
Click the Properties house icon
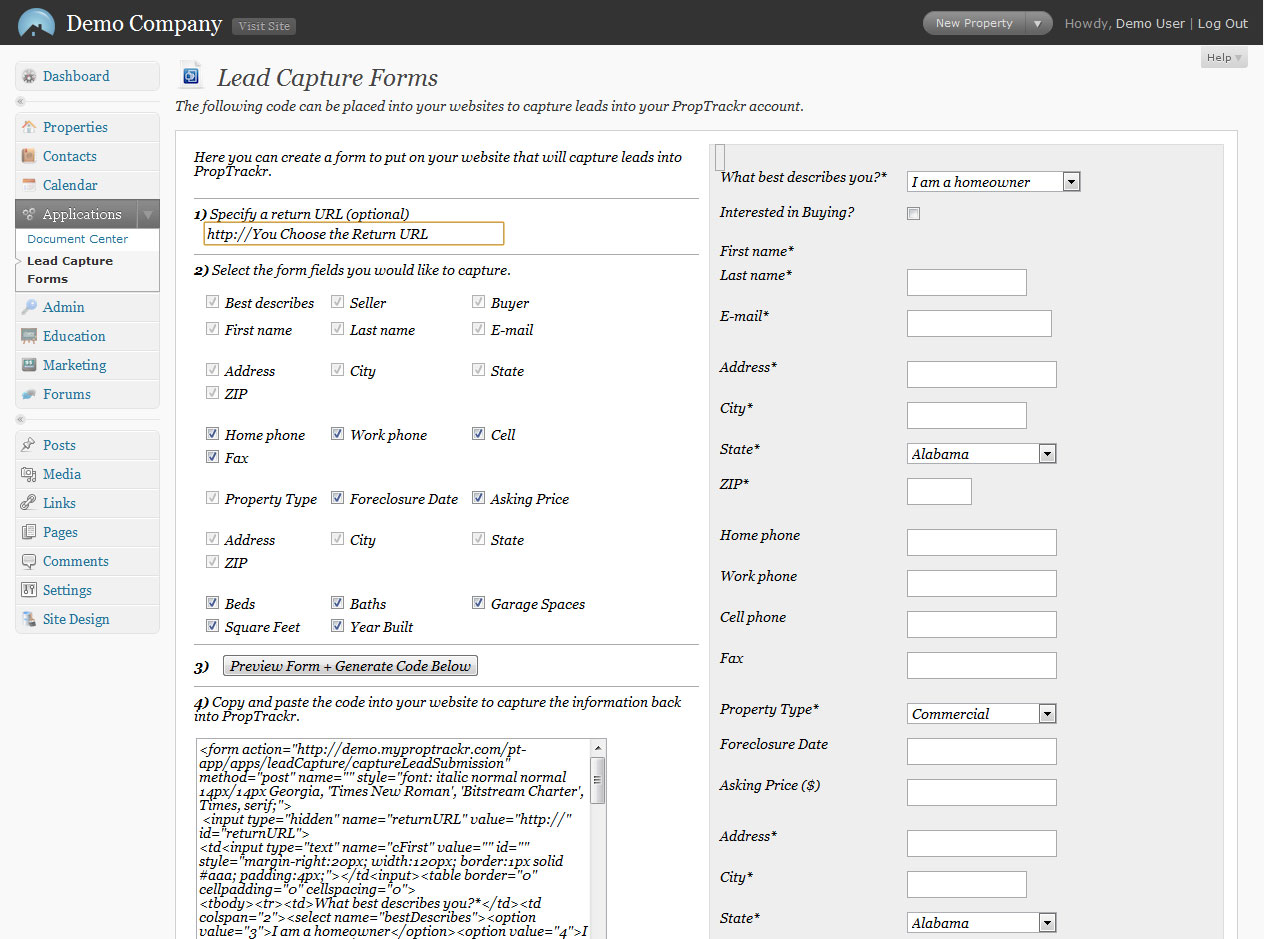(29, 128)
